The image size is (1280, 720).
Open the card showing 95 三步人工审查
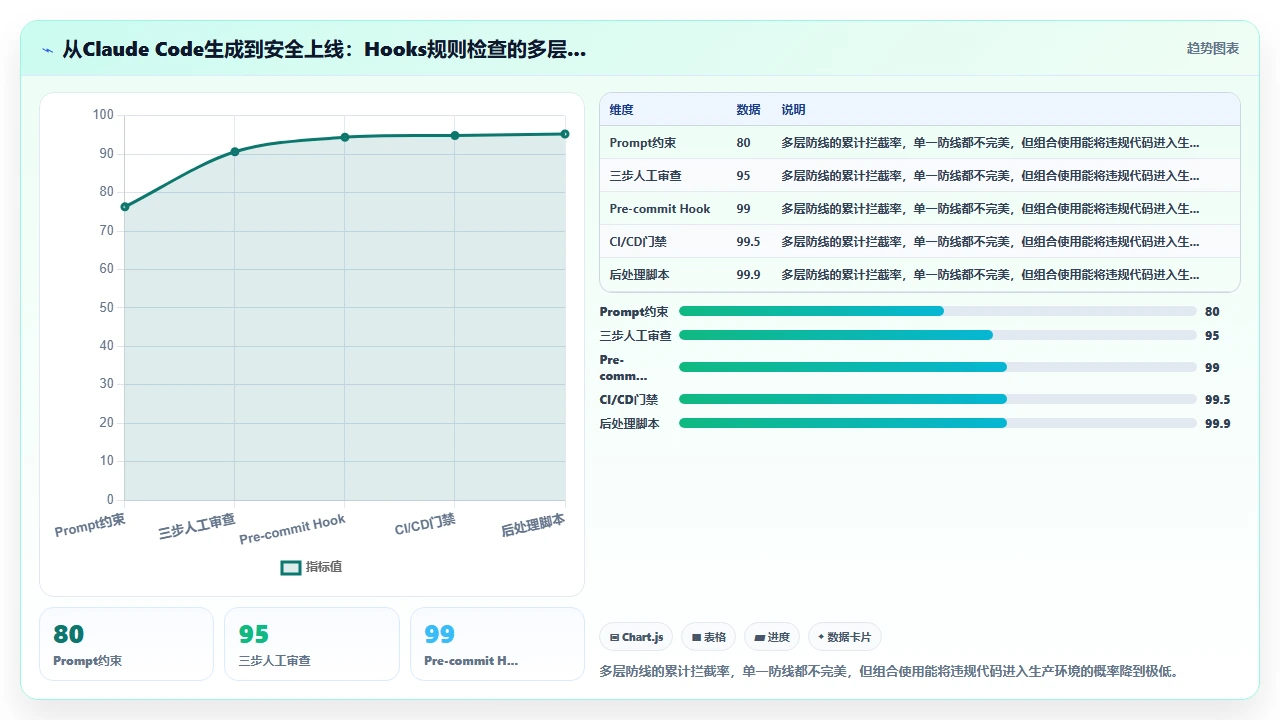point(312,644)
